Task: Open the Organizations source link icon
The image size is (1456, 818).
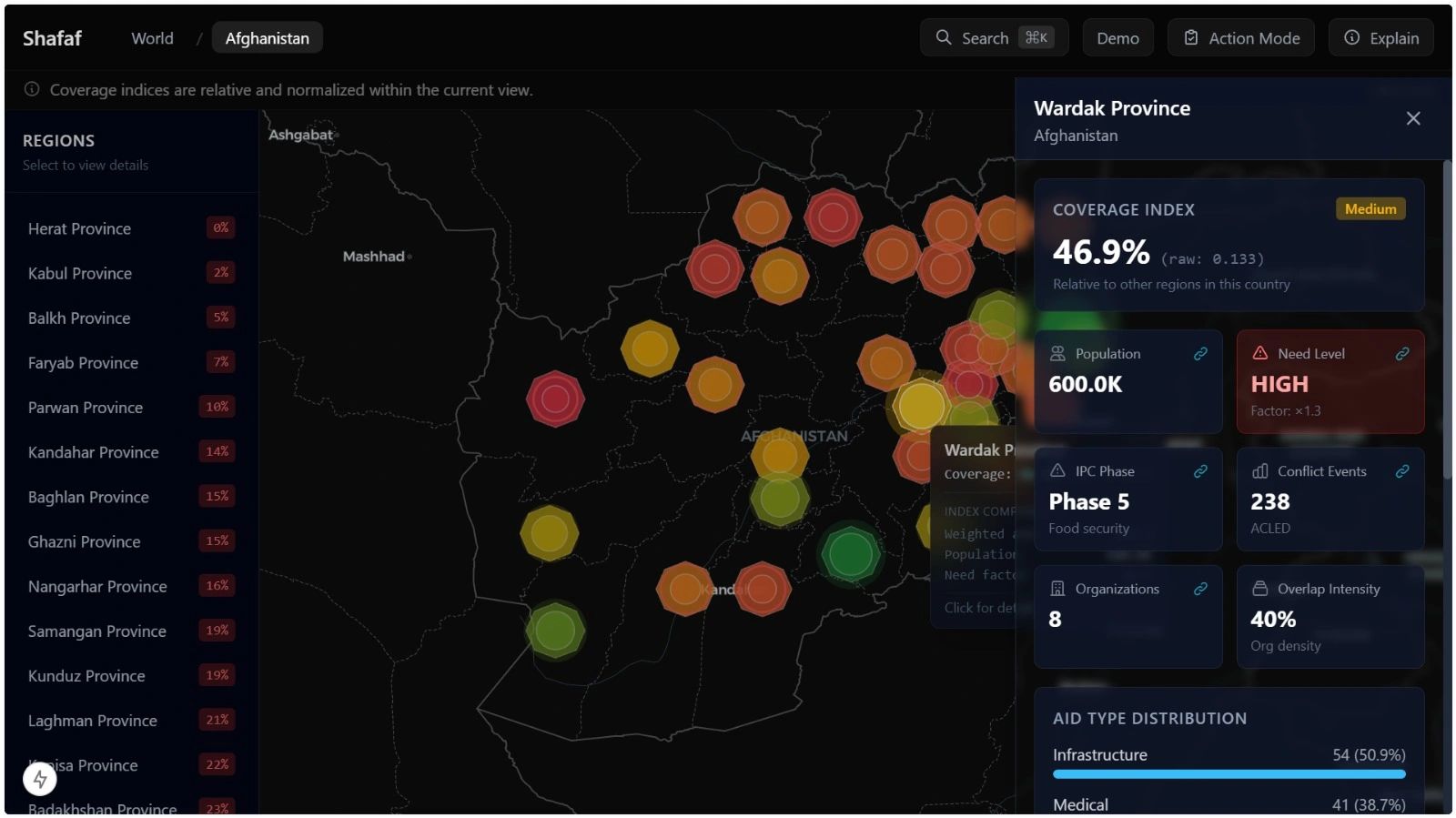Action: 1200,589
